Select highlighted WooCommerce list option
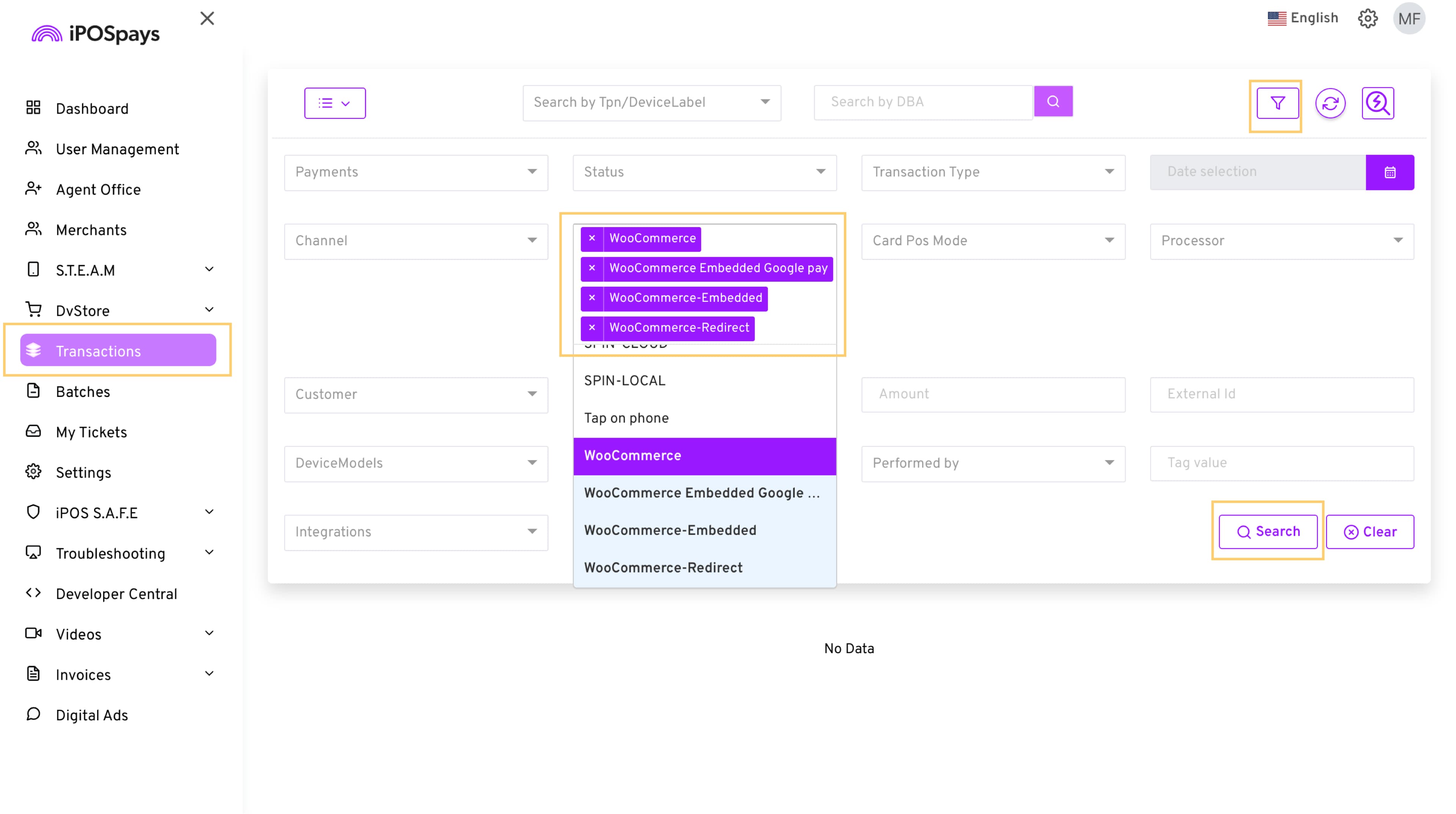The image size is (1456, 814). [x=704, y=456]
